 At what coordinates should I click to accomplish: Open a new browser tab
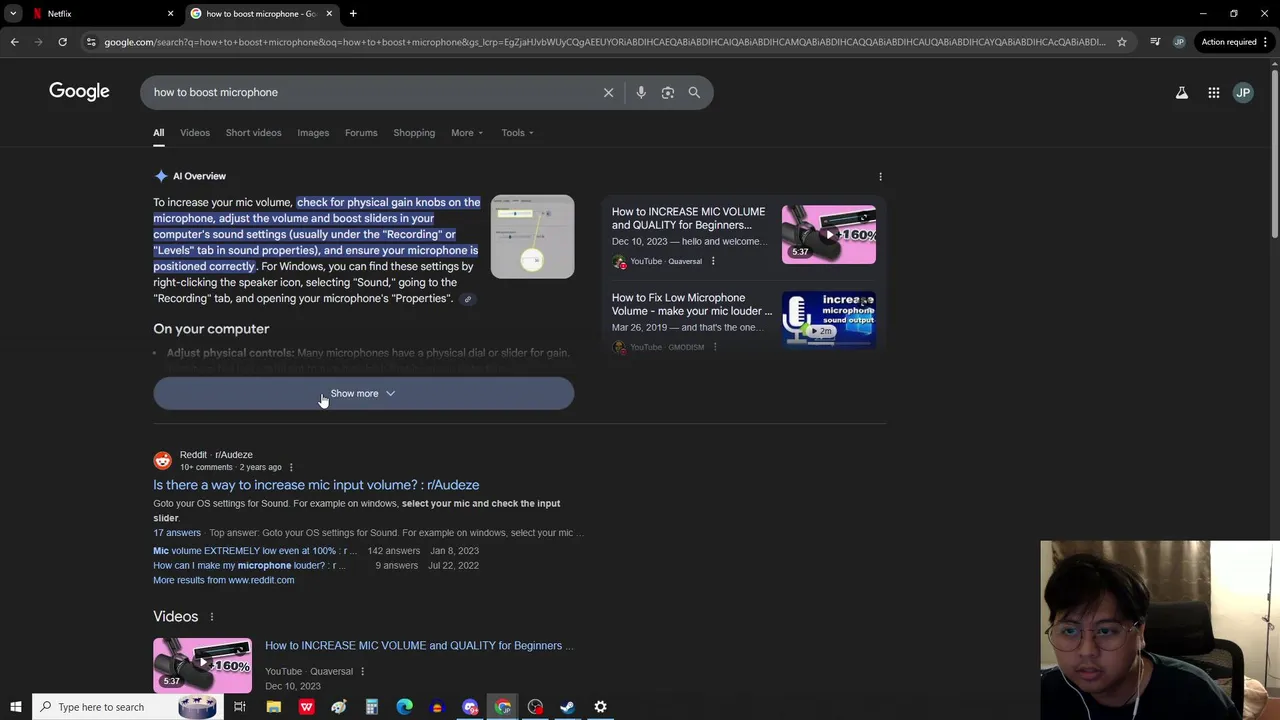(x=353, y=13)
